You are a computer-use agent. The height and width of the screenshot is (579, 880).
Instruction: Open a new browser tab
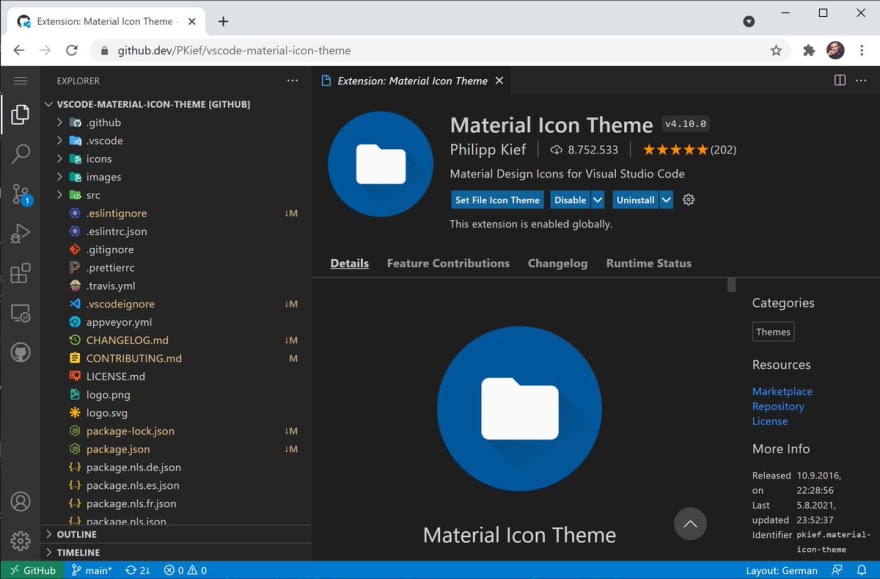tap(223, 21)
